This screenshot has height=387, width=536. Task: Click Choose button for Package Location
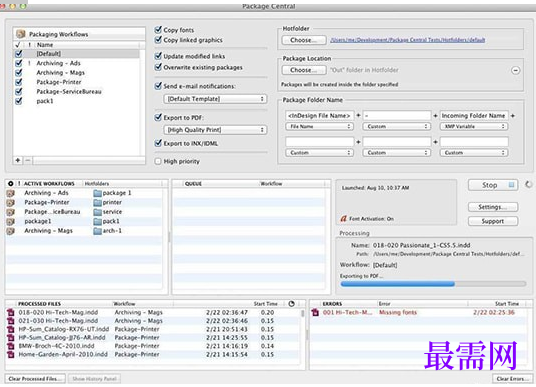click(x=304, y=70)
